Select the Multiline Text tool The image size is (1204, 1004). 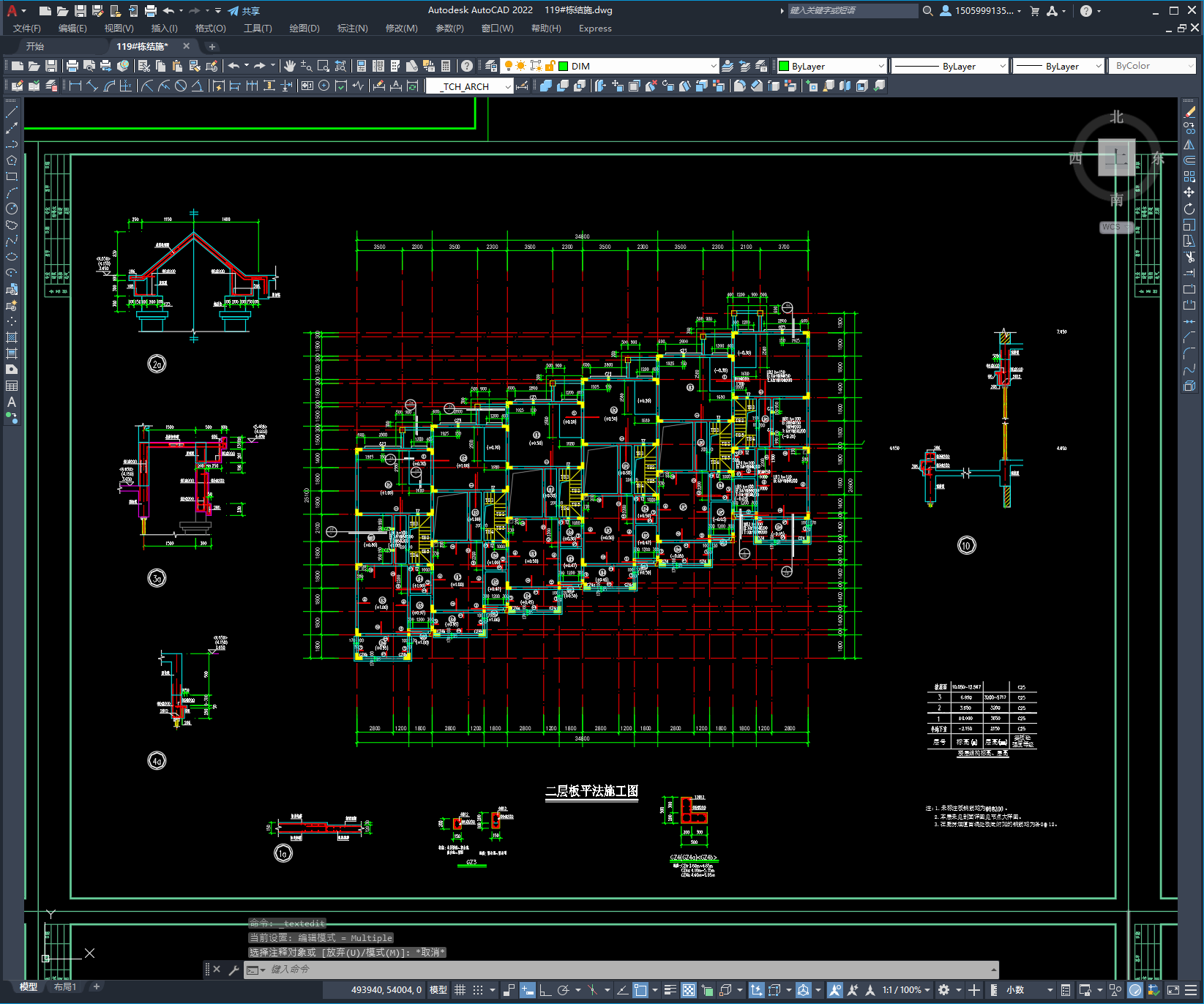click(x=12, y=402)
